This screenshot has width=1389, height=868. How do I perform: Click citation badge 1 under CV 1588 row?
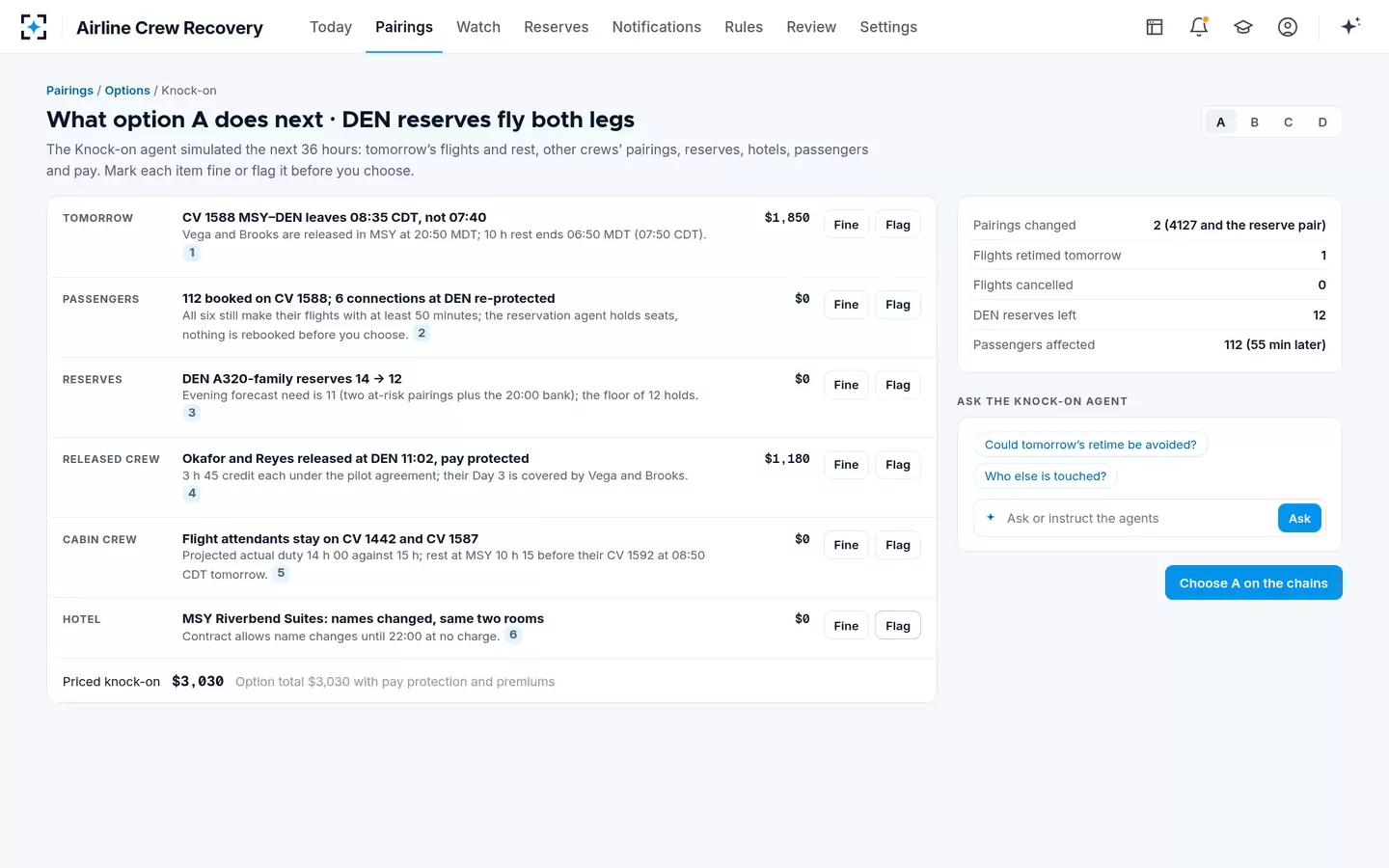[x=192, y=253]
